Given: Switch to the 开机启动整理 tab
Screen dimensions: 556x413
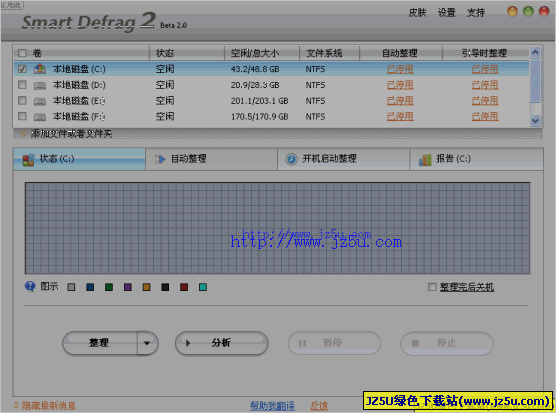Looking at the screenshot, I should pyautogui.click(x=344, y=159).
